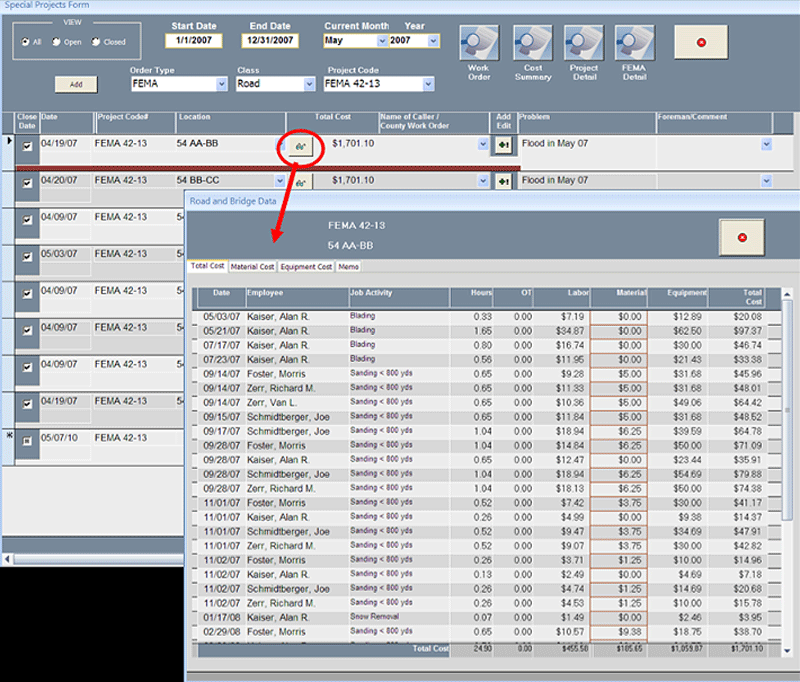Select the Open view radio button
Screen dimensions: 800x682
pos(56,42)
